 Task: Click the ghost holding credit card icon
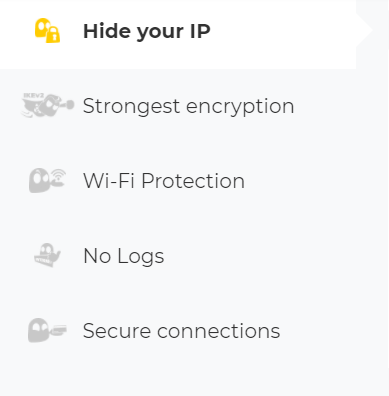47,330
